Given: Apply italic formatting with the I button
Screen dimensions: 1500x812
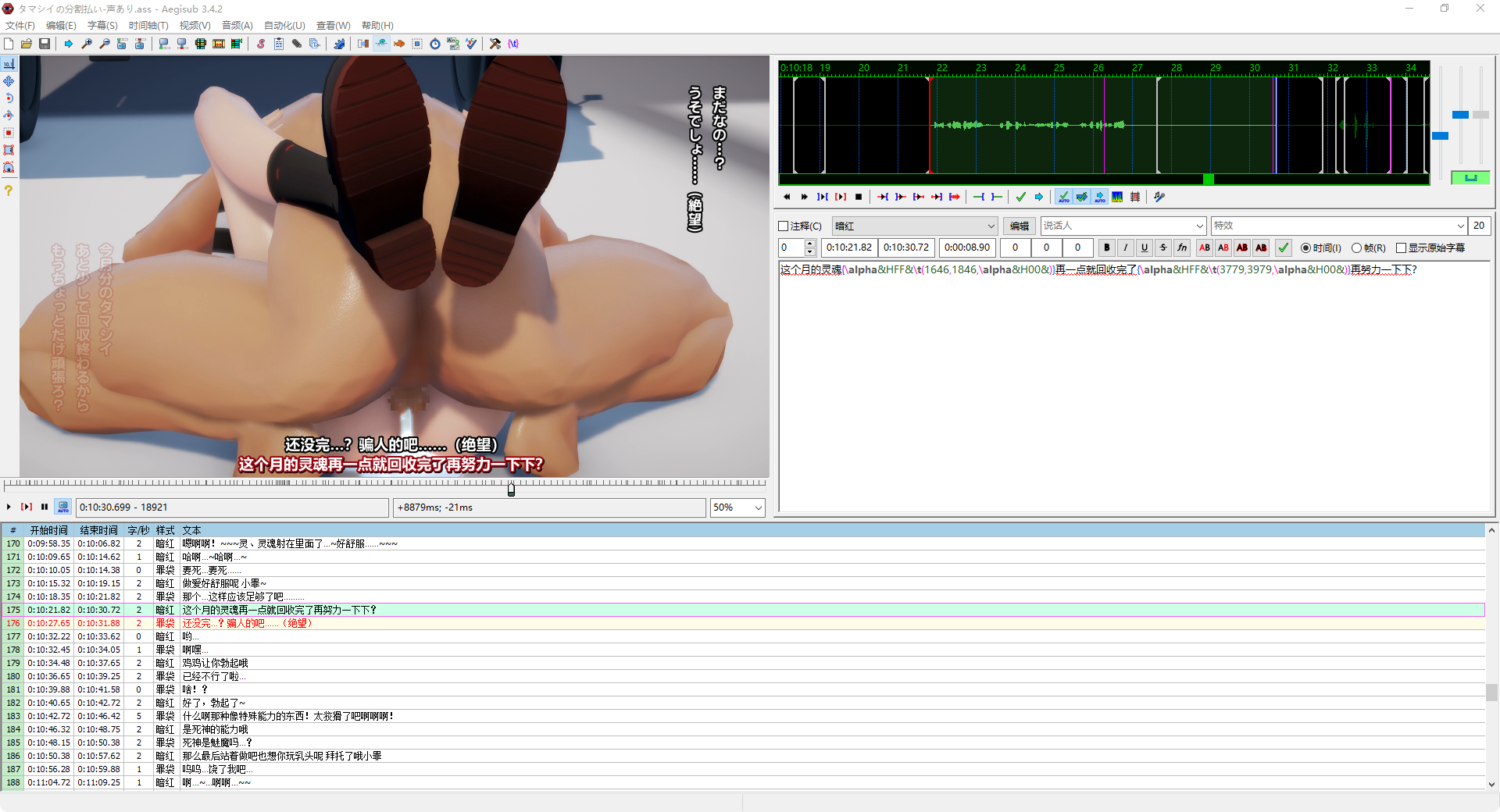Looking at the screenshot, I should (x=1126, y=248).
